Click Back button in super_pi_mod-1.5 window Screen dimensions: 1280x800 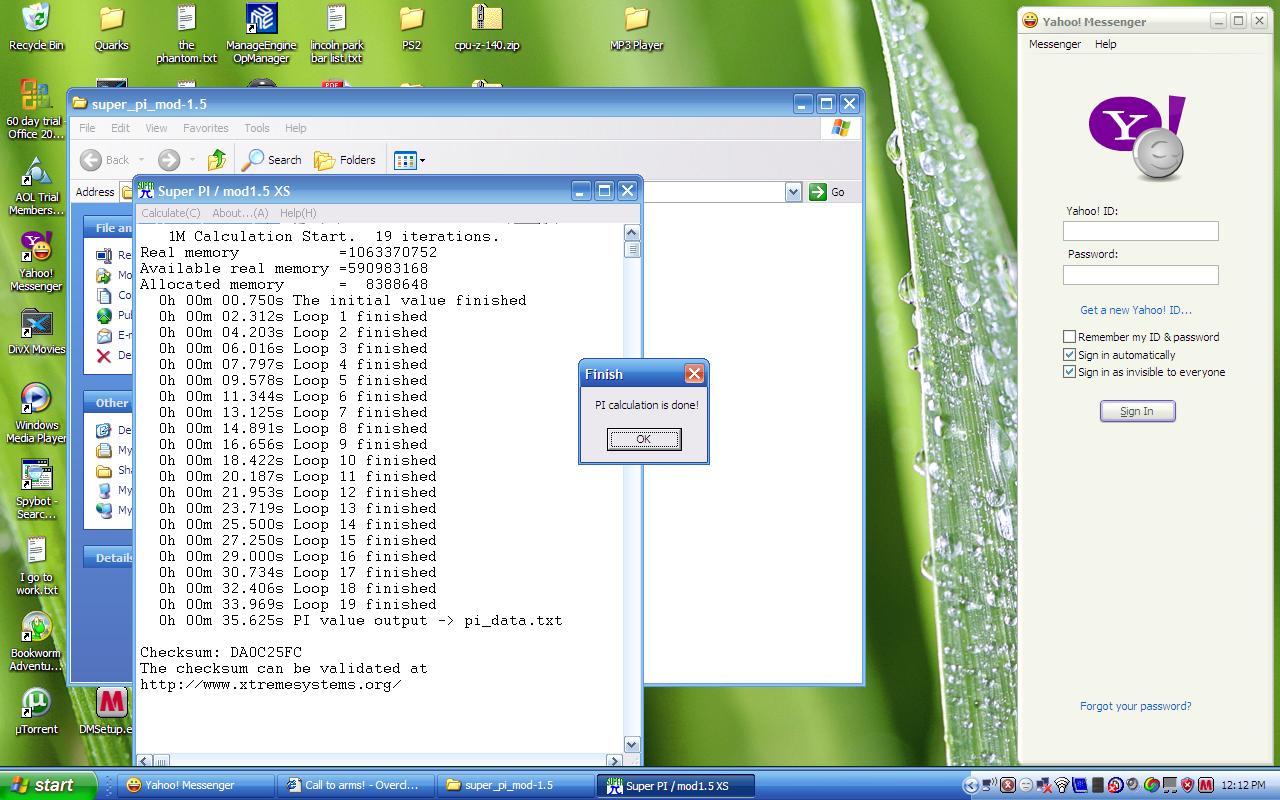[x=105, y=160]
